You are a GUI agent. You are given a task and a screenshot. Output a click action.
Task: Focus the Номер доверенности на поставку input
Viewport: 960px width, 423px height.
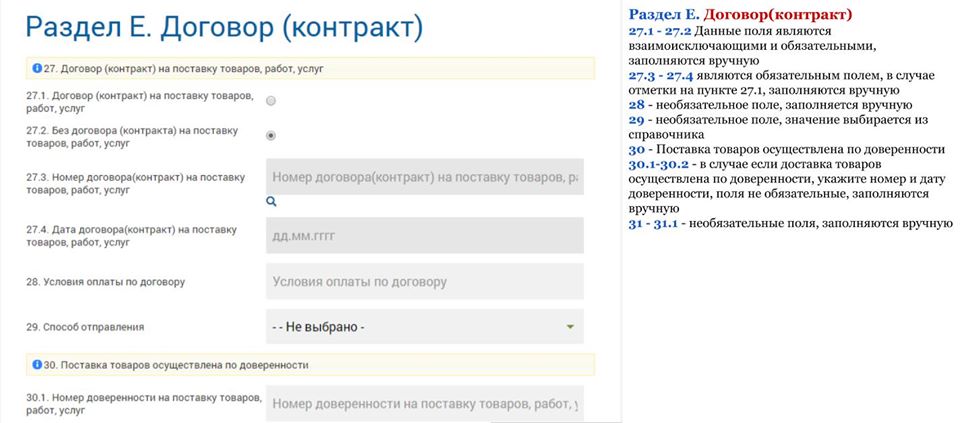pyautogui.click(x=425, y=403)
